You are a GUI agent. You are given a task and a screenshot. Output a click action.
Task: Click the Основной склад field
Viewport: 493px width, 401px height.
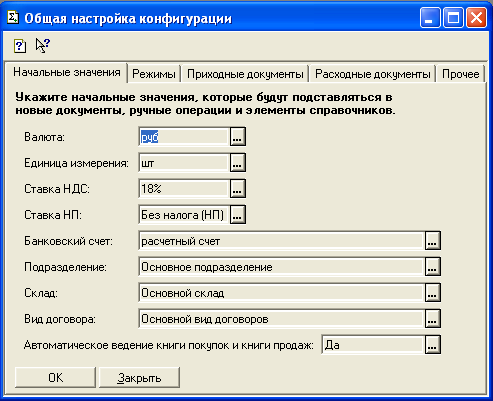tap(282, 293)
